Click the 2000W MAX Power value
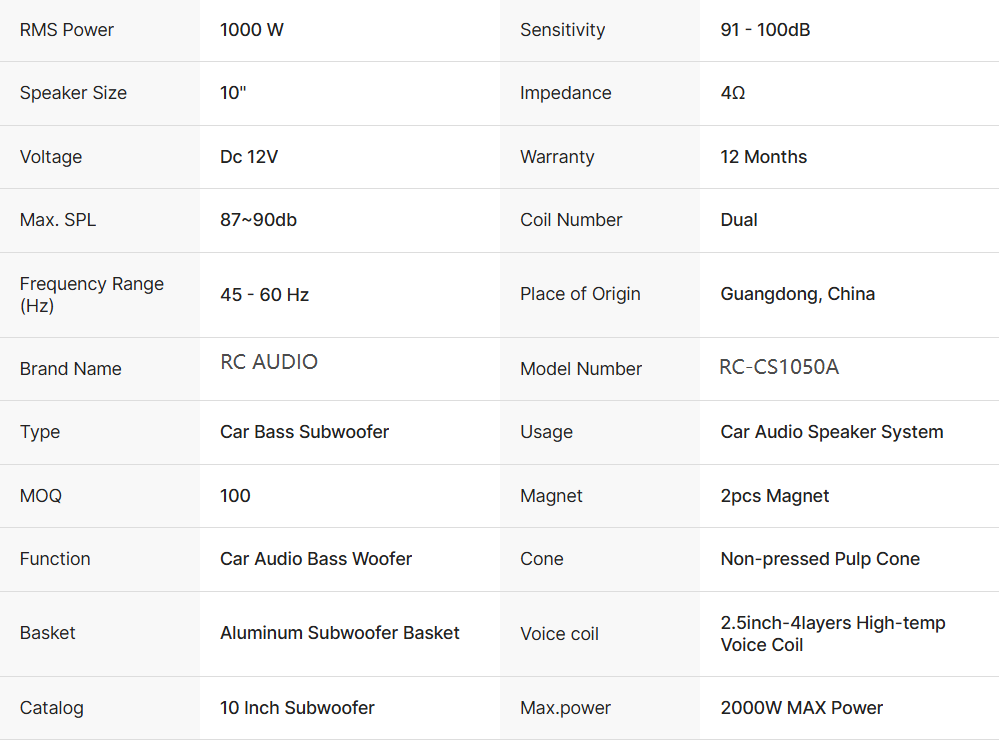999x740 pixels. coord(801,708)
